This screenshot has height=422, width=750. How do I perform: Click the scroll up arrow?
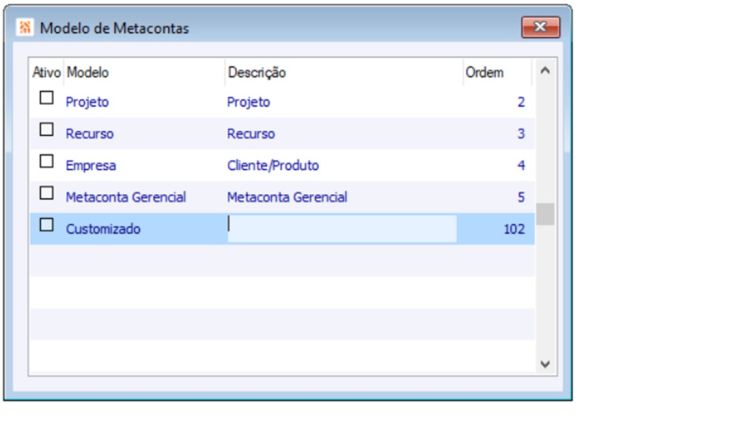545,71
